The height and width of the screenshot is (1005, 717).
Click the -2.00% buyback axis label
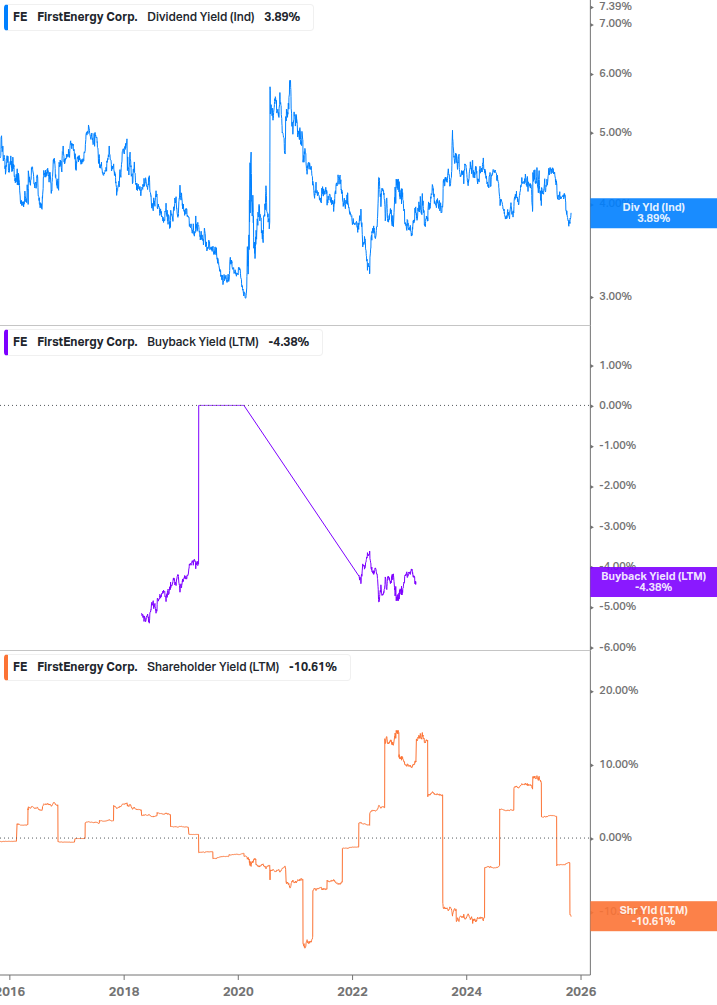tap(617, 486)
